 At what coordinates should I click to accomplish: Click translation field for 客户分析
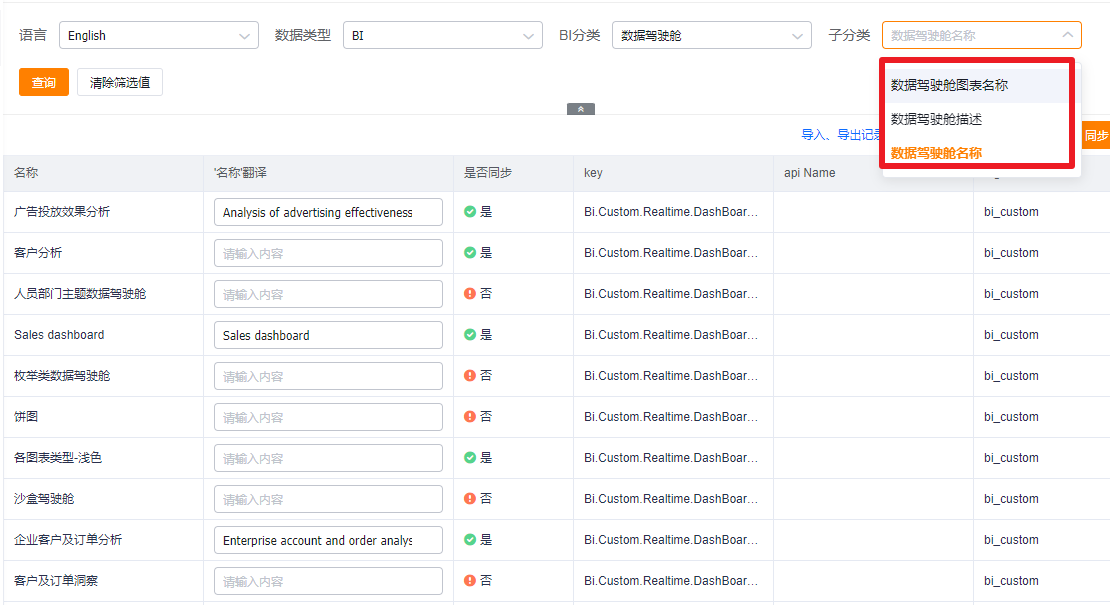(328, 253)
